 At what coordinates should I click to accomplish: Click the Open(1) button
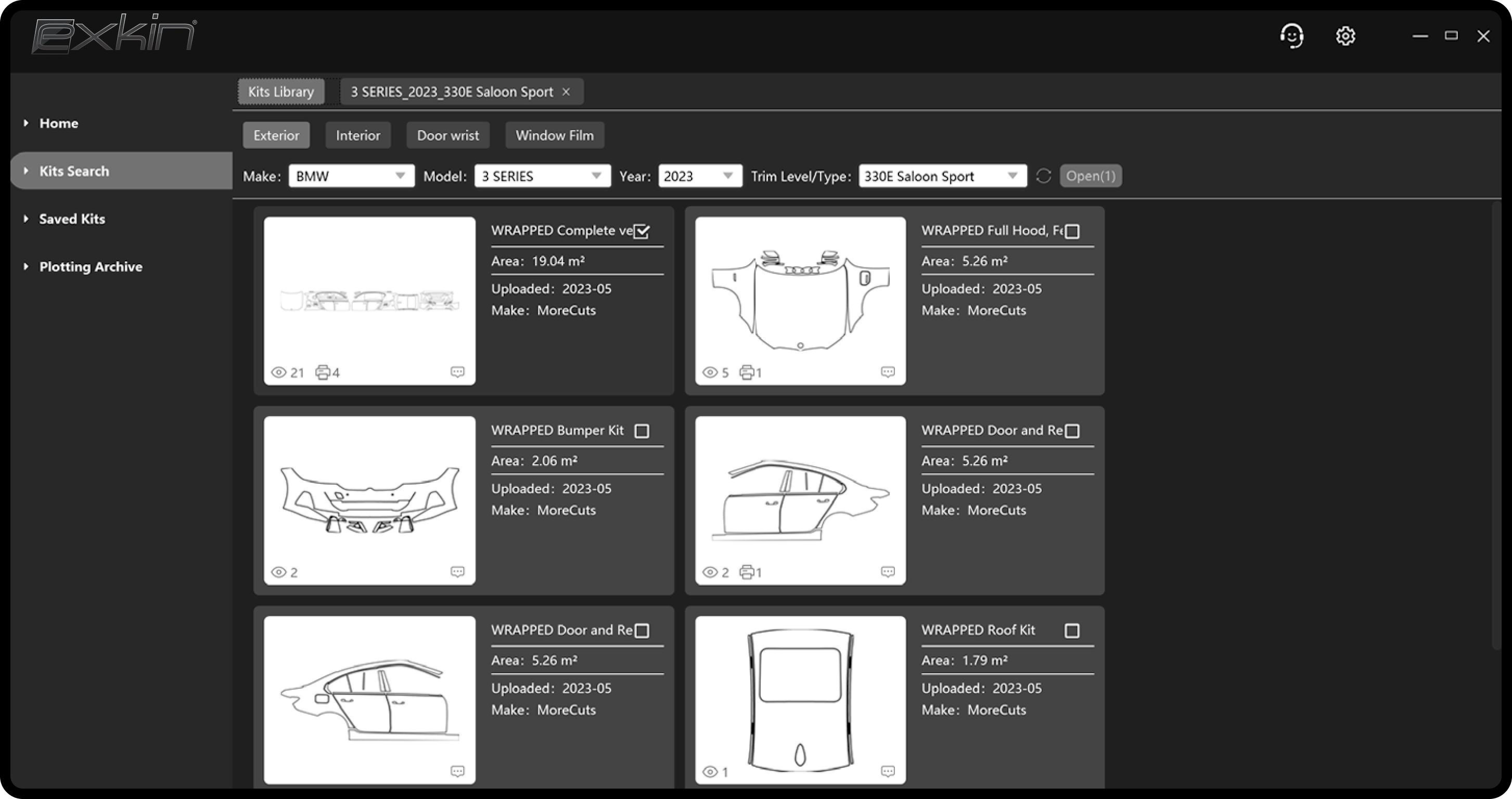pos(1090,175)
